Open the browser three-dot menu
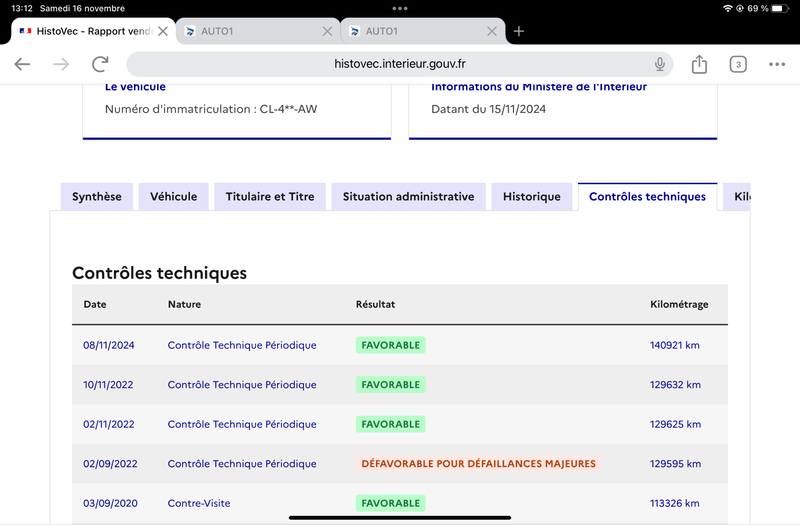Viewport: 800px width, 525px height. pos(777,64)
